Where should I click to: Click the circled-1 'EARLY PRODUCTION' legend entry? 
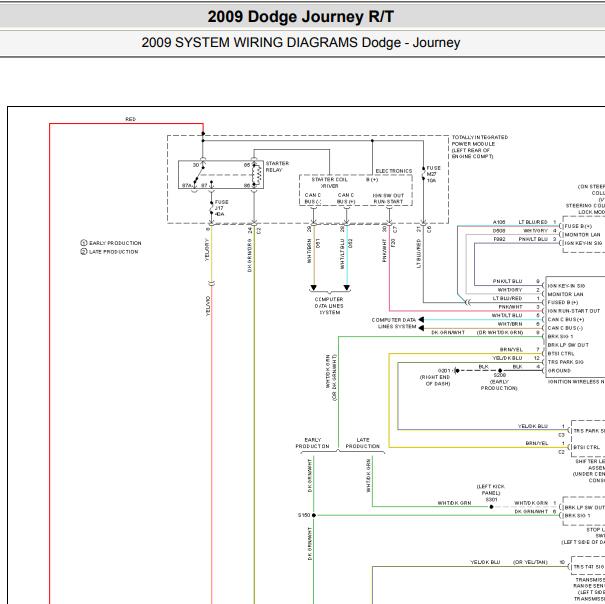111,243
